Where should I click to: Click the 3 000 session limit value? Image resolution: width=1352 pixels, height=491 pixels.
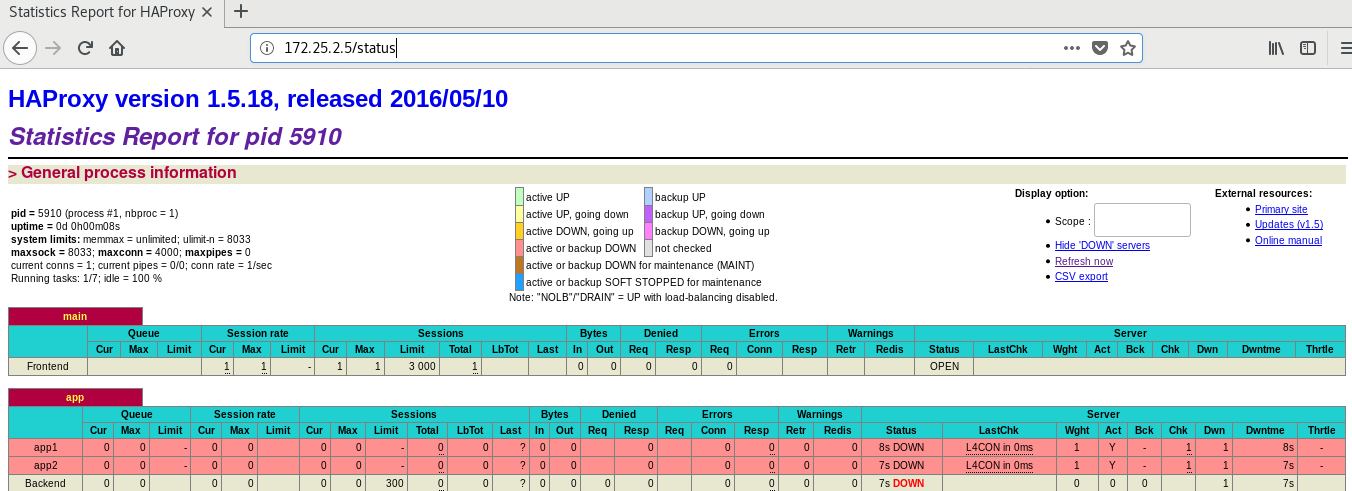[x=423, y=366]
